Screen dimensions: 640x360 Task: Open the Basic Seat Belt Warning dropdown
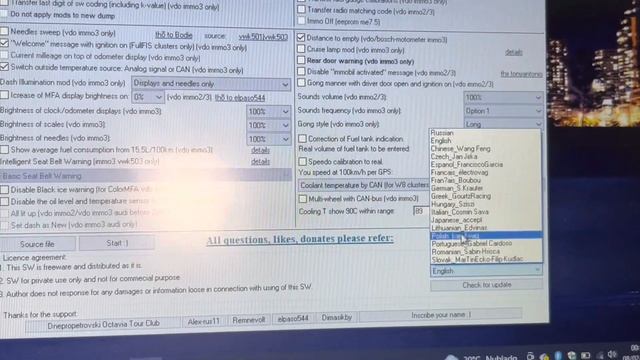[146, 176]
